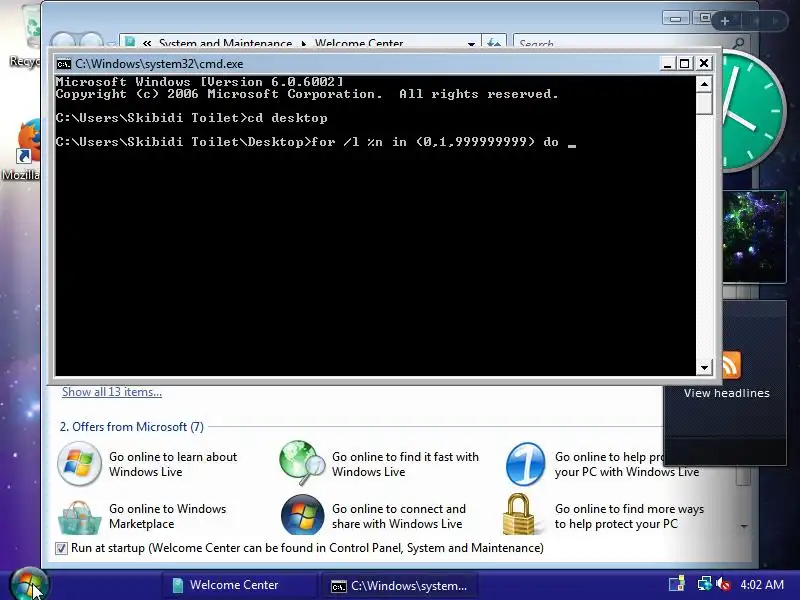Viewport: 800px width, 600px height.
Task: Open Welcome Center address bar dropdown
Action: 471,43
